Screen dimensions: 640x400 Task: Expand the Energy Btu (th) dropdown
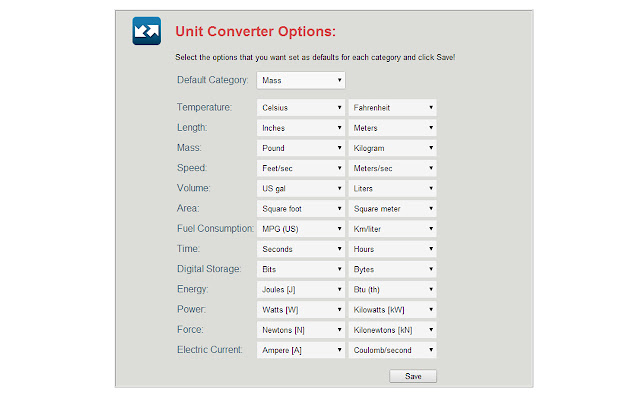pos(392,290)
